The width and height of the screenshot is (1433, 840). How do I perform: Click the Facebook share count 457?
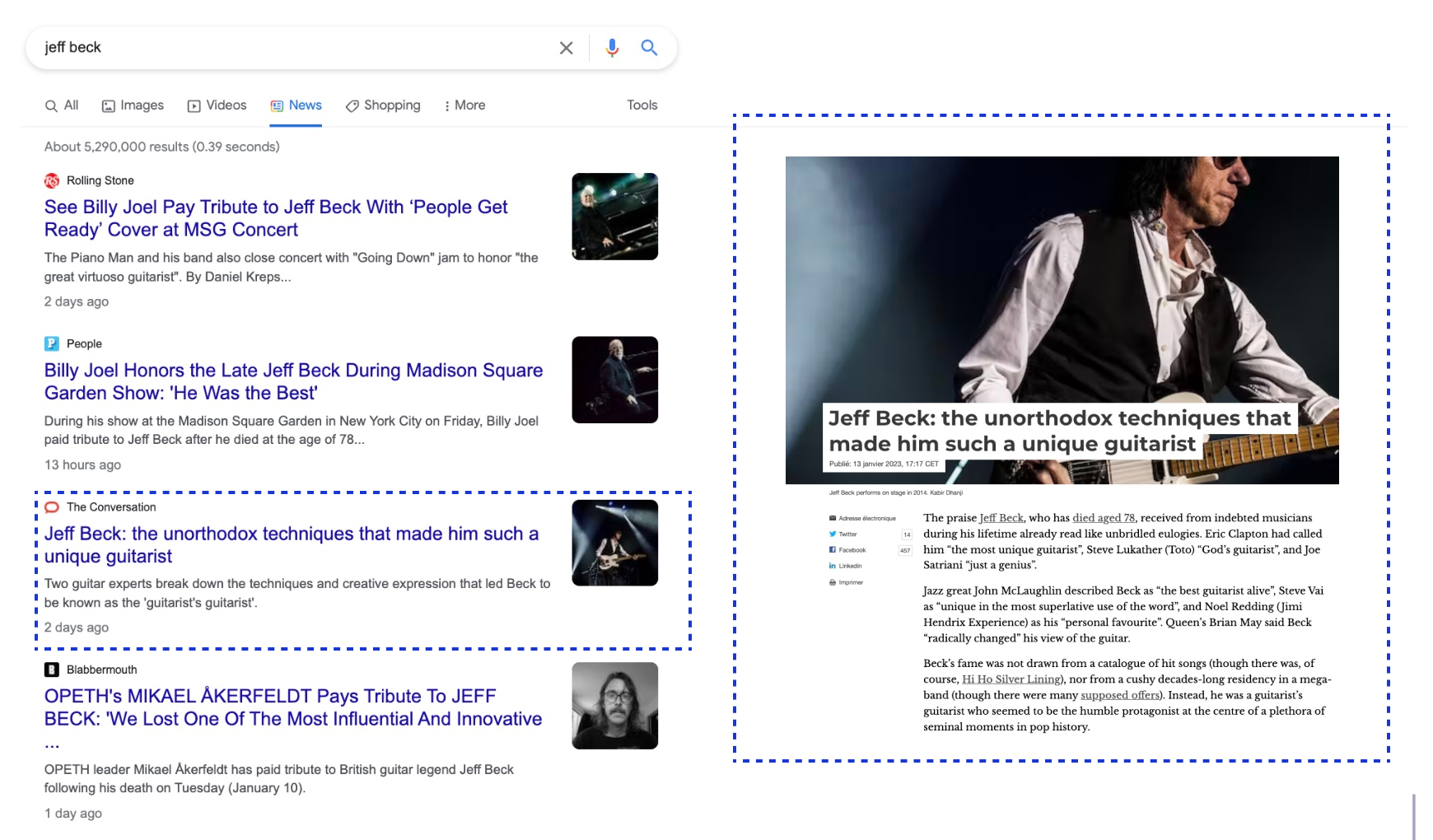pos(905,550)
